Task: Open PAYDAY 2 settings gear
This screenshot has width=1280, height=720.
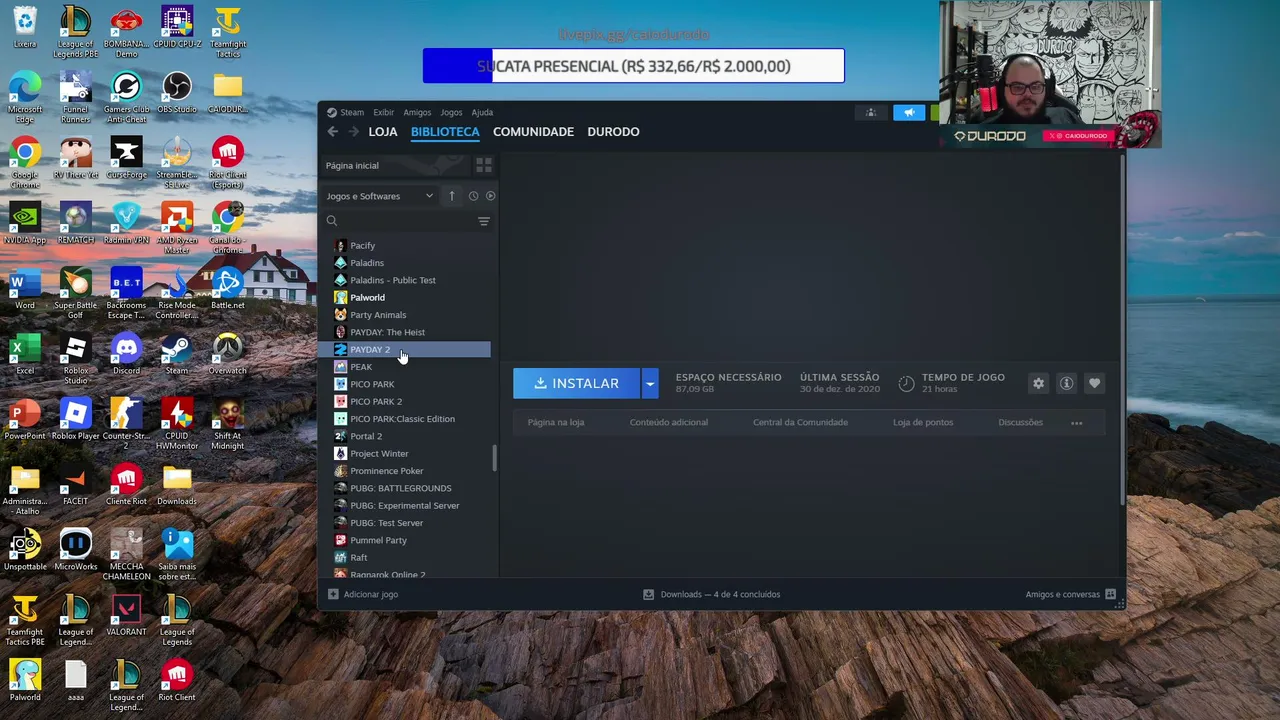Action: [1038, 384]
